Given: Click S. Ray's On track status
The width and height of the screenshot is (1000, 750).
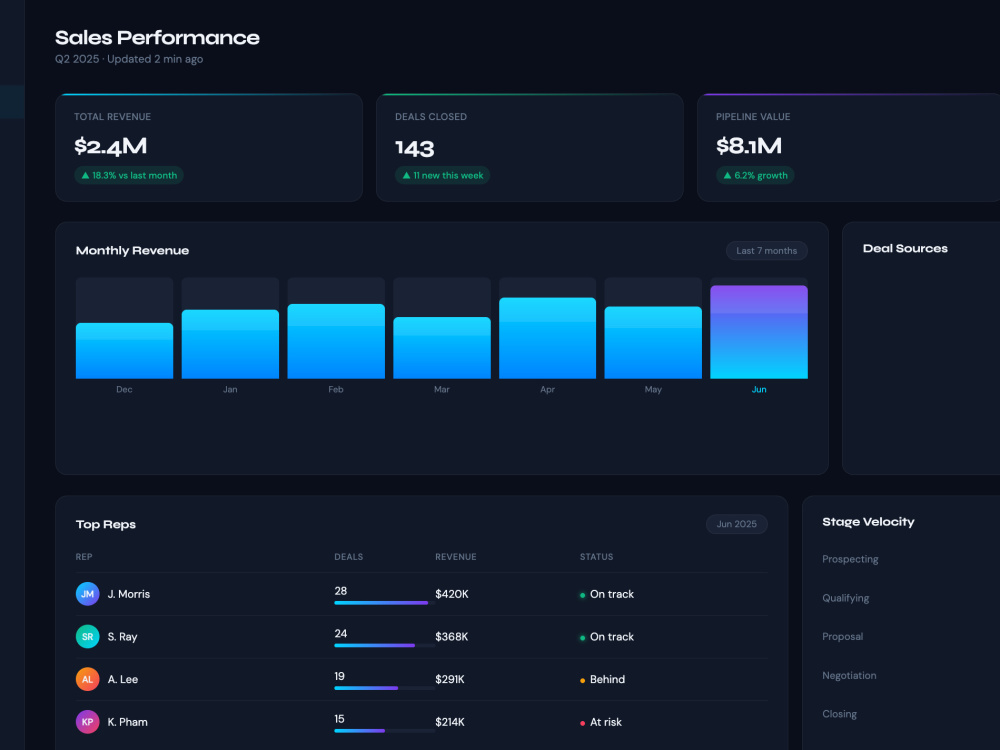Looking at the screenshot, I should point(607,636).
